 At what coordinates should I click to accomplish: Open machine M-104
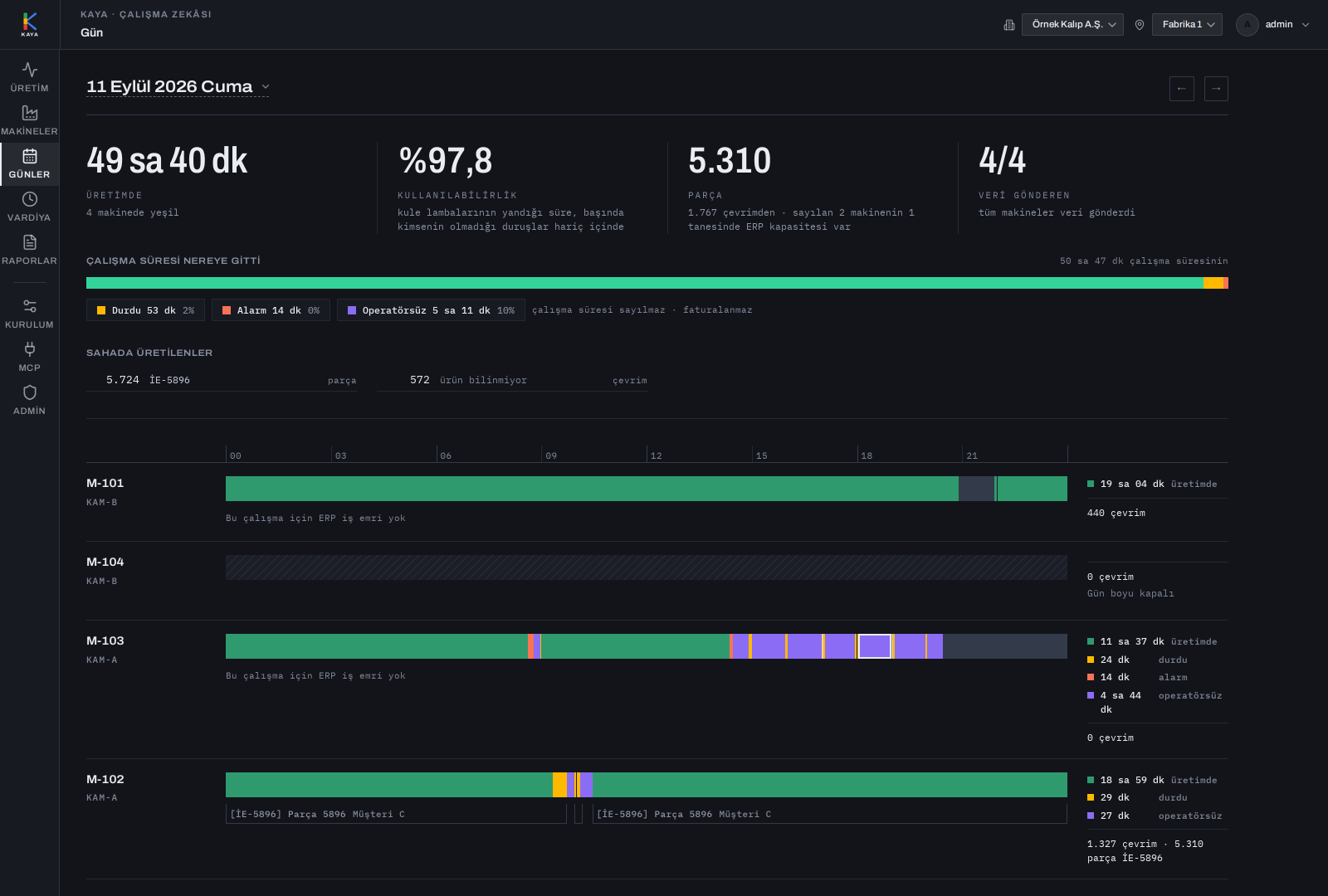[x=105, y=562]
